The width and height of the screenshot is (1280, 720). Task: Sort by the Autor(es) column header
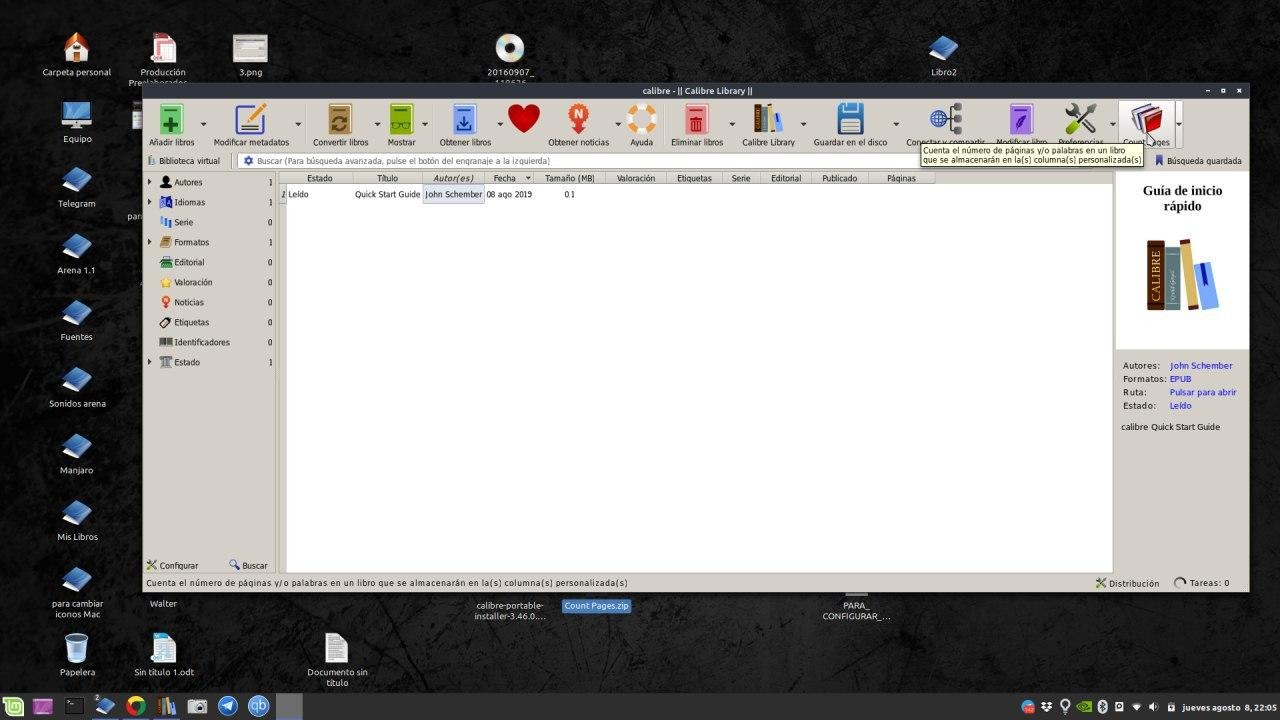[x=453, y=178]
